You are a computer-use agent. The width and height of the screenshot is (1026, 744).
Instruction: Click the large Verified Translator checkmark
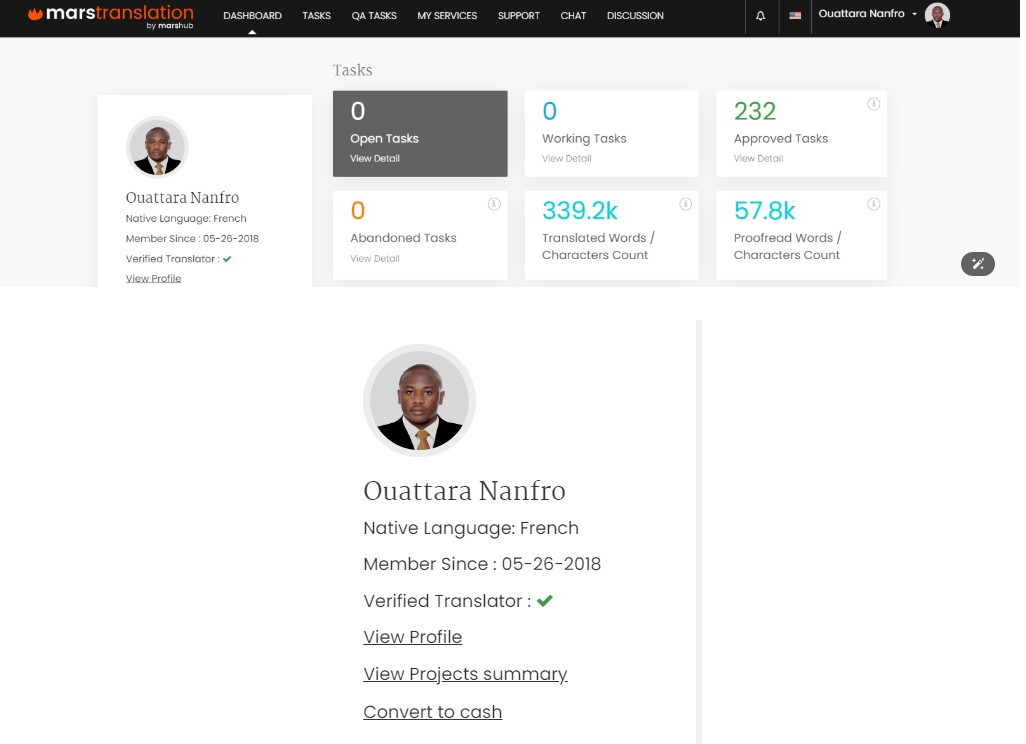pyautogui.click(x=545, y=601)
